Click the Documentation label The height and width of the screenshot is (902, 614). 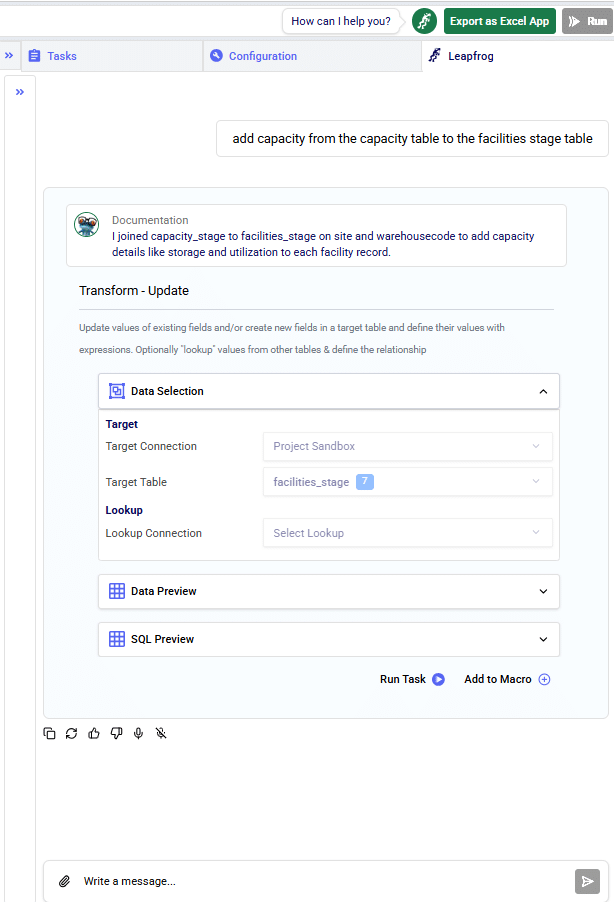(150, 220)
